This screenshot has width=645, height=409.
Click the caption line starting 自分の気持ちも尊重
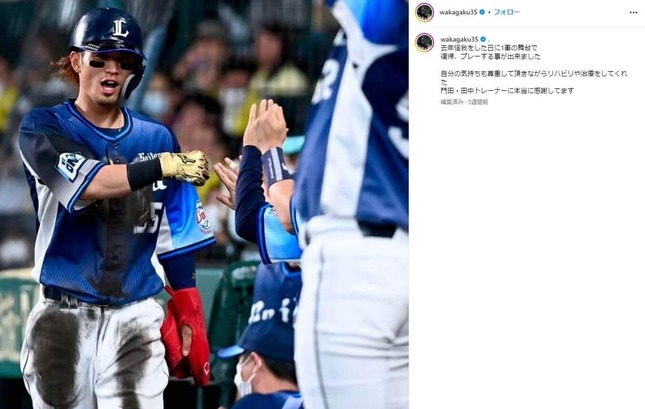[534, 74]
